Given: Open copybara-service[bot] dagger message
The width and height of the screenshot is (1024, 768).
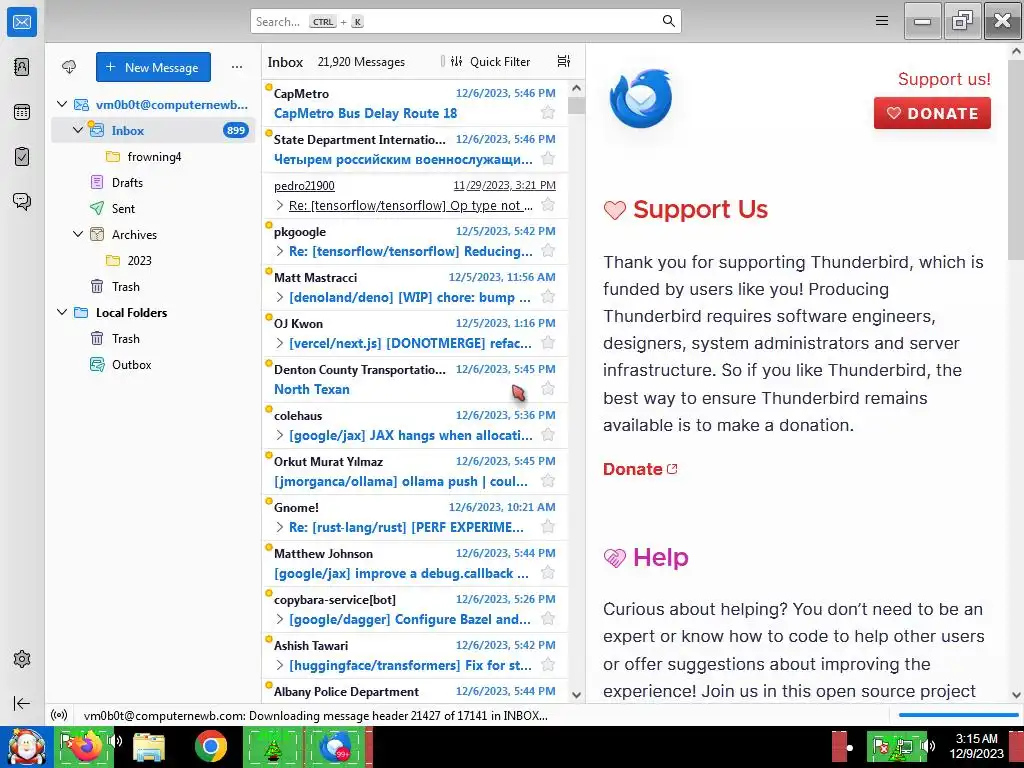Looking at the screenshot, I should click(415, 609).
